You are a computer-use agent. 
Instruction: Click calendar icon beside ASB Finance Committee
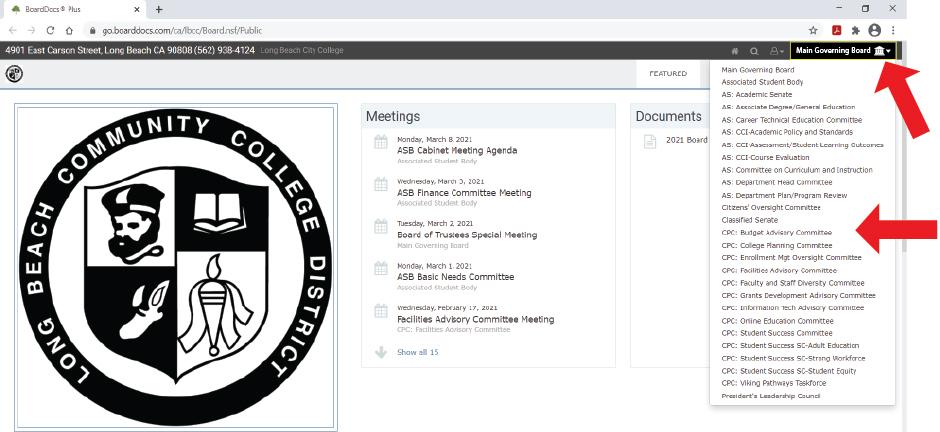point(381,185)
